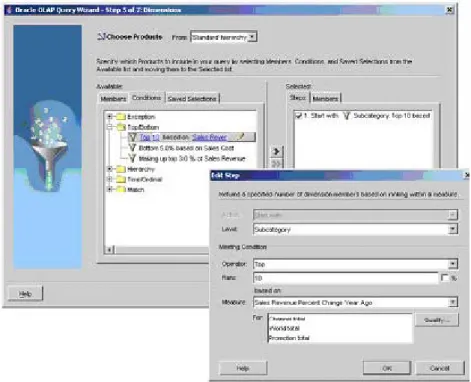This screenshot has width=471, height=382.
Task: Click the Choose Products dimension icon
Action: [101, 37]
